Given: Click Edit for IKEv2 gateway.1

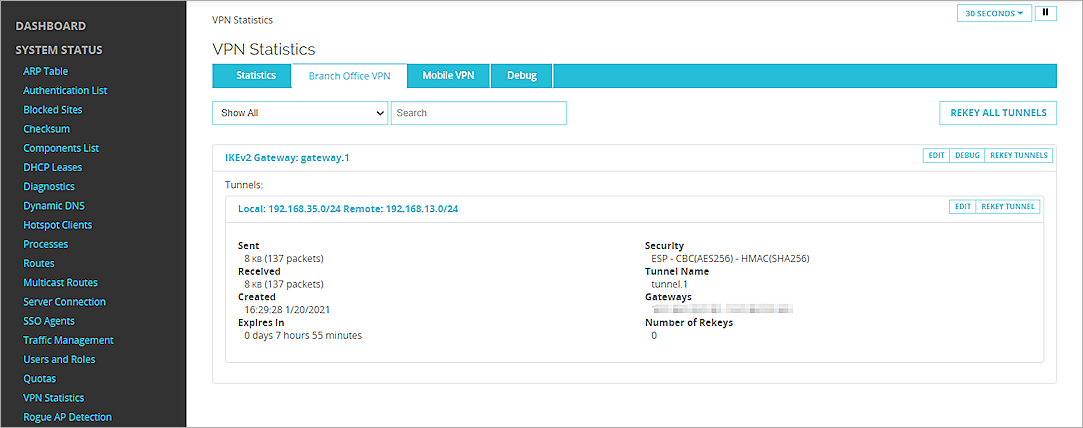Looking at the screenshot, I should pyautogui.click(x=936, y=156).
